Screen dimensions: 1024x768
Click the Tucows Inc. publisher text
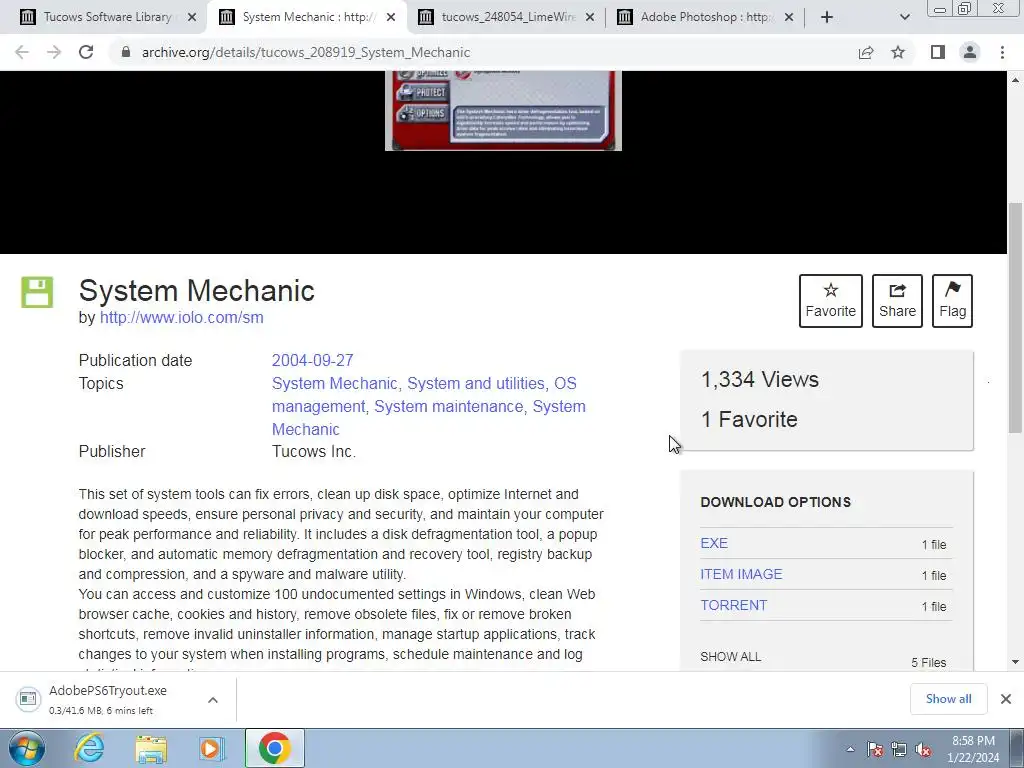(313, 451)
